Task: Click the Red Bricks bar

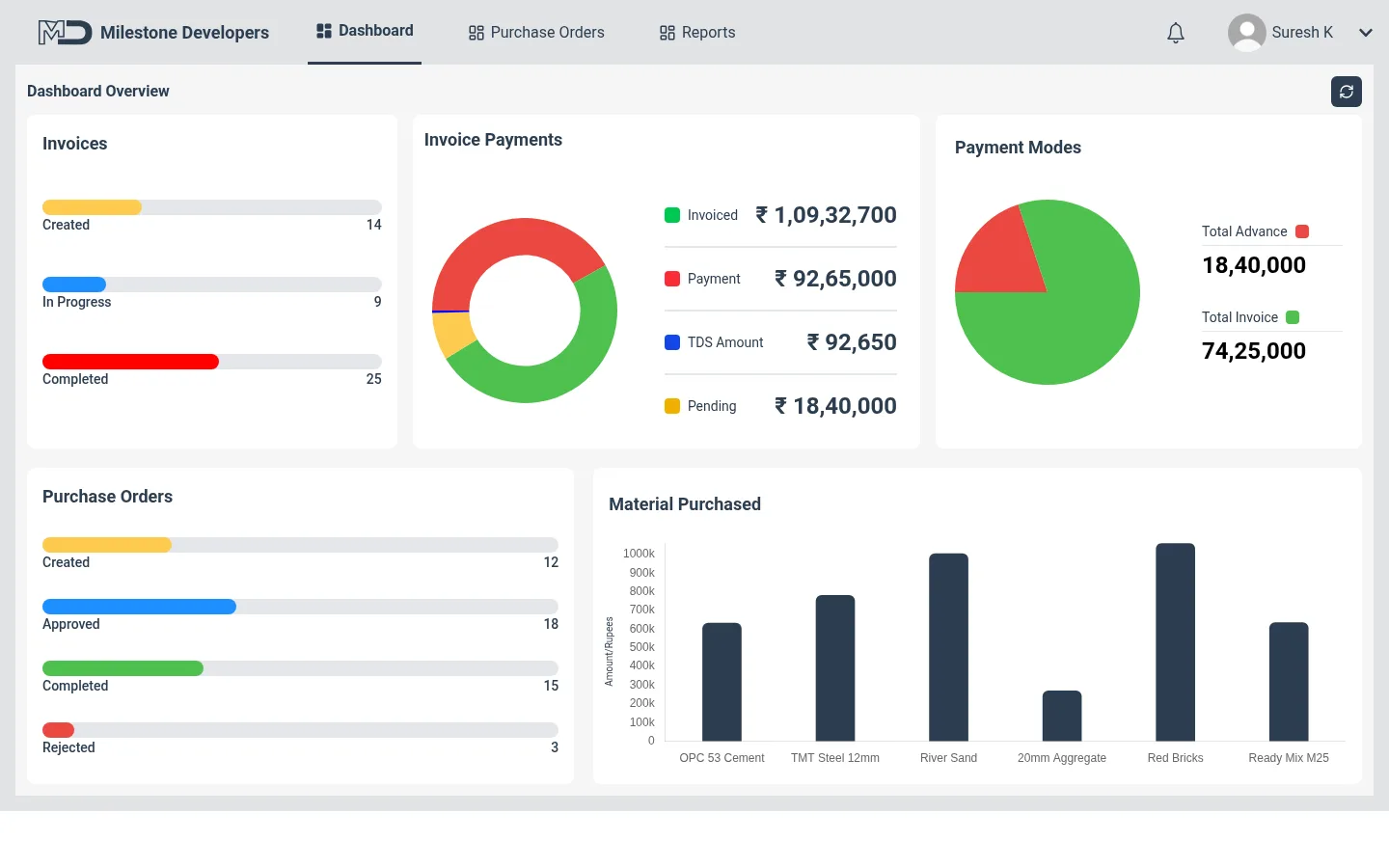Action: (x=1175, y=642)
